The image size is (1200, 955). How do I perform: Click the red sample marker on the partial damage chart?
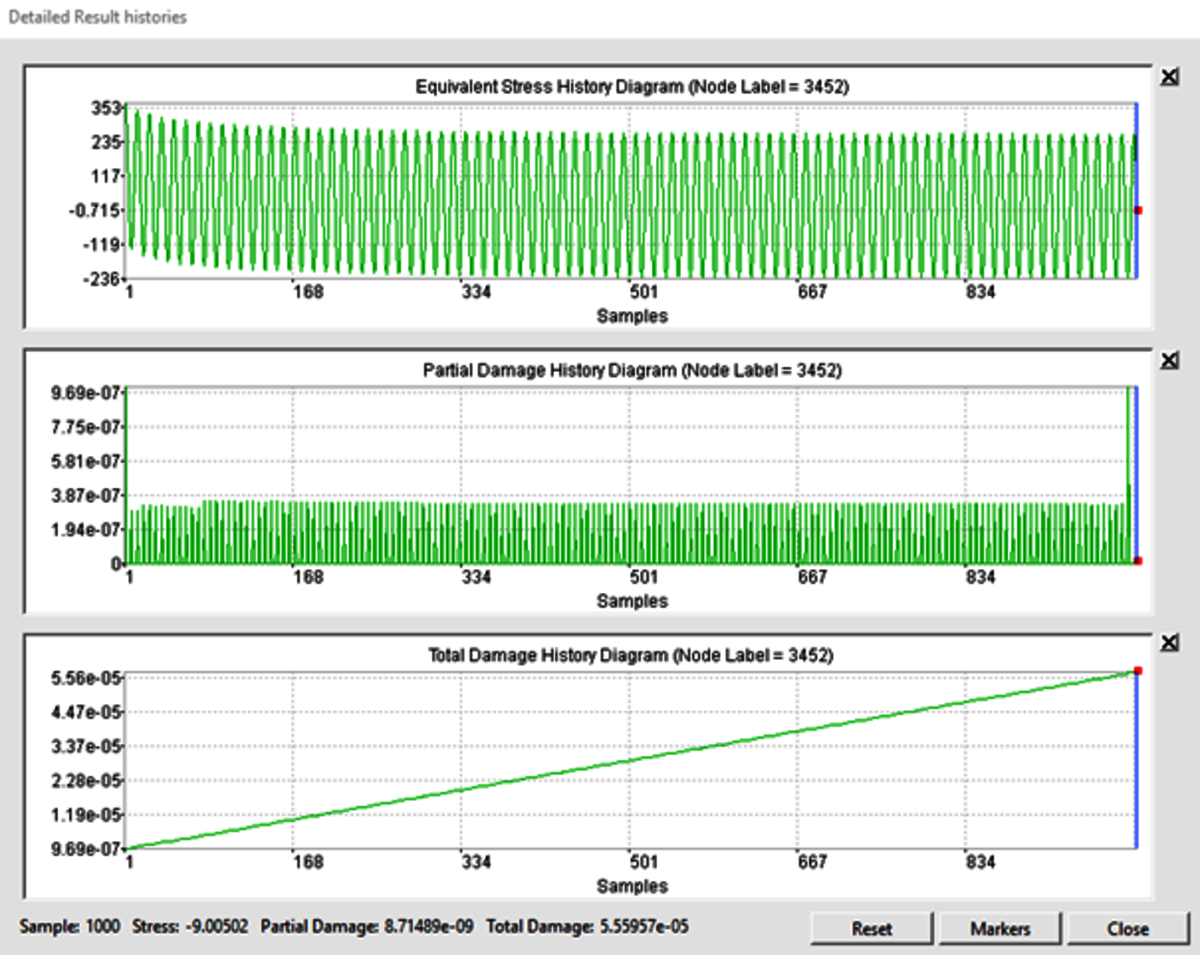[x=1139, y=562]
